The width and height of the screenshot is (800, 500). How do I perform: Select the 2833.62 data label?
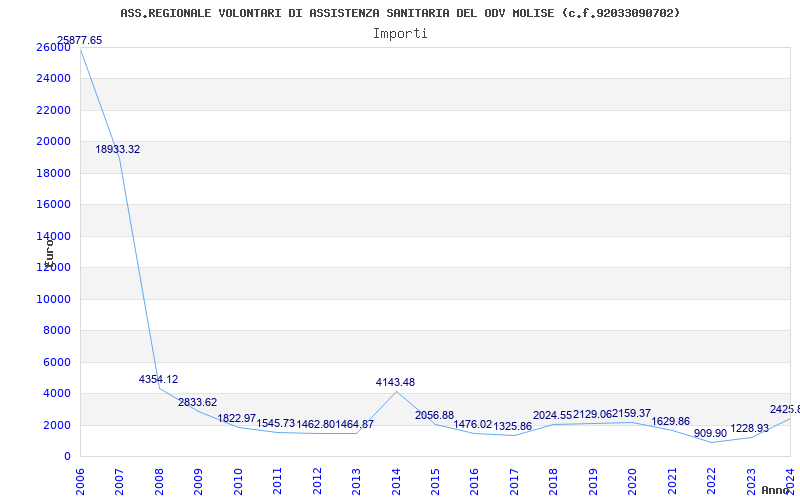pos(197,402)
